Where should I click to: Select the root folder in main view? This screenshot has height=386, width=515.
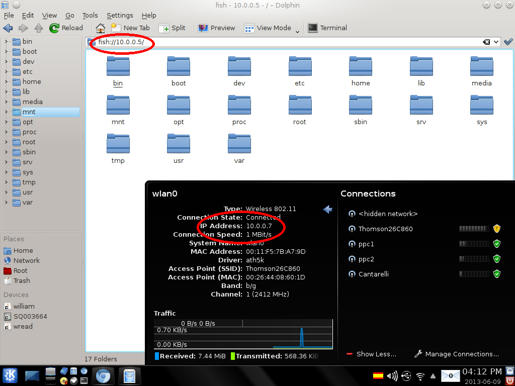pos(300,110)
